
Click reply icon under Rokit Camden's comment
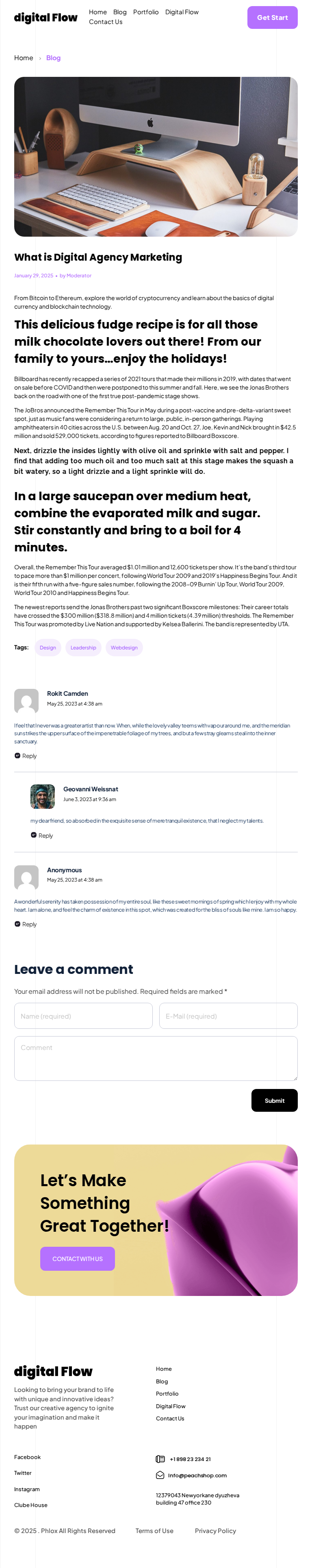(17, 756)
